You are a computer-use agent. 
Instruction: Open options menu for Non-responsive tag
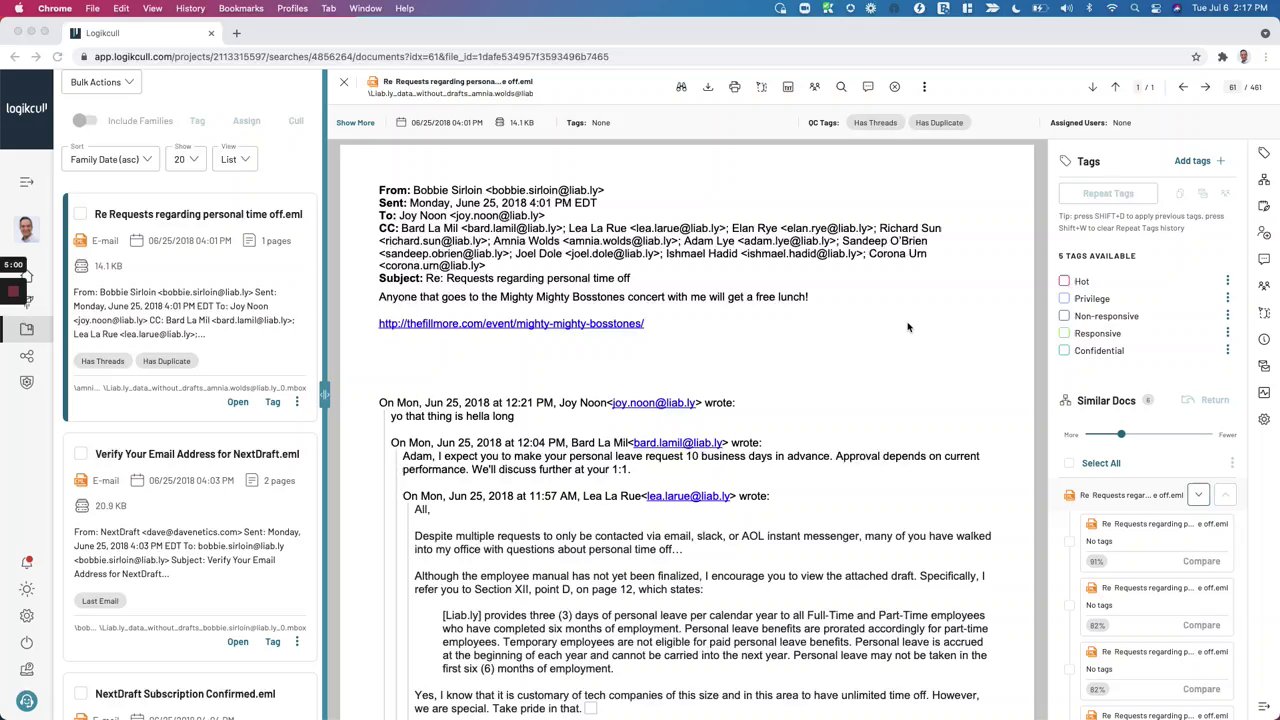(x=1228, y=316)
